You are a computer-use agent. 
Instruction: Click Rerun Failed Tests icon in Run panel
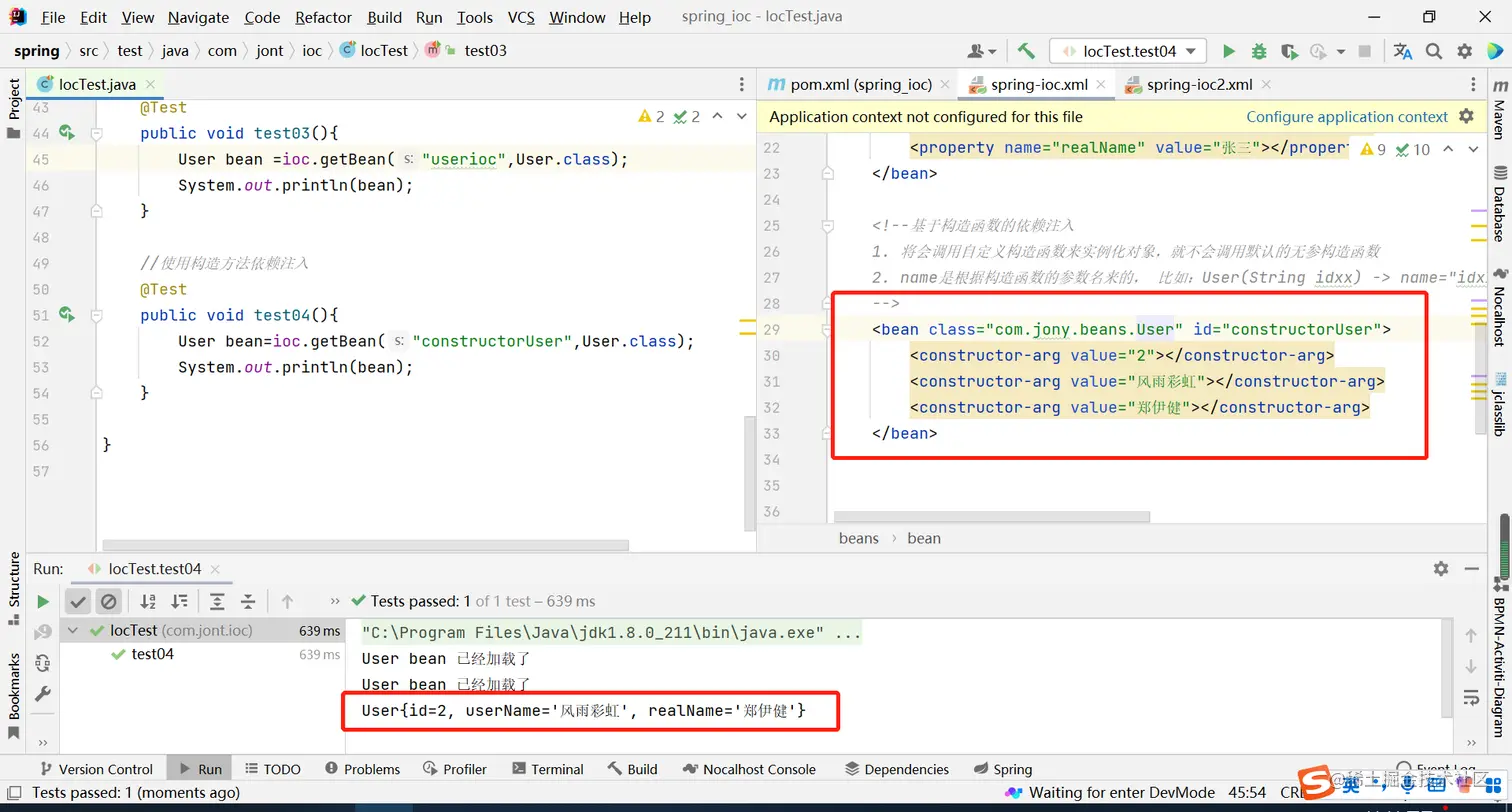tap(43, 632)
